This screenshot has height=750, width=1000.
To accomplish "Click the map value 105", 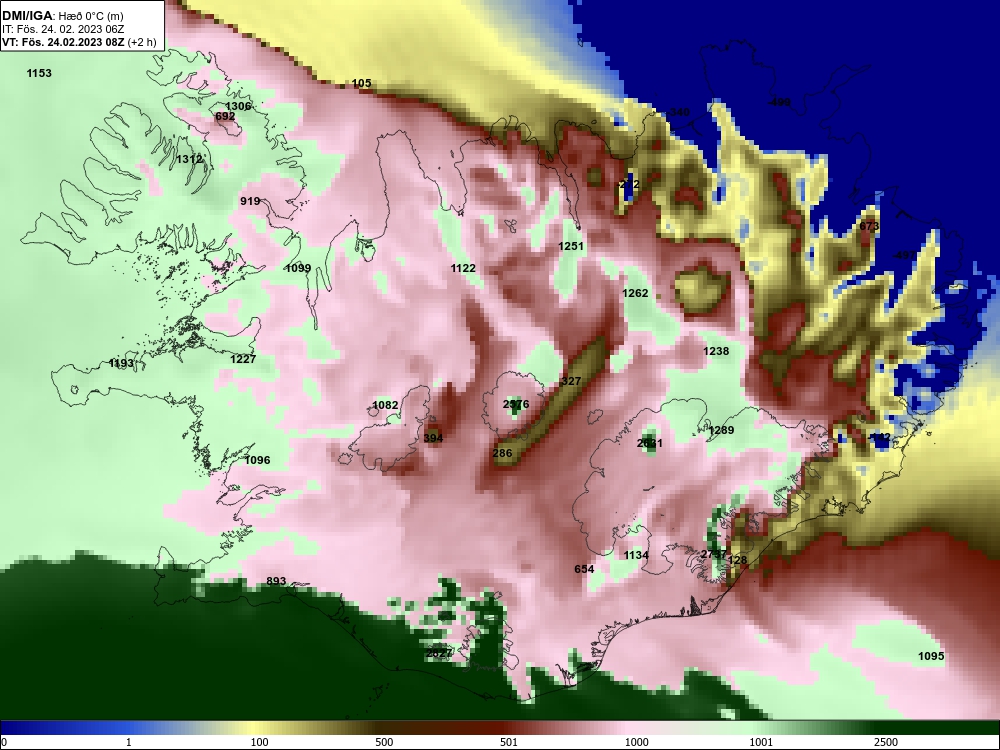I will pyautogui.click(x=362, y=84).
